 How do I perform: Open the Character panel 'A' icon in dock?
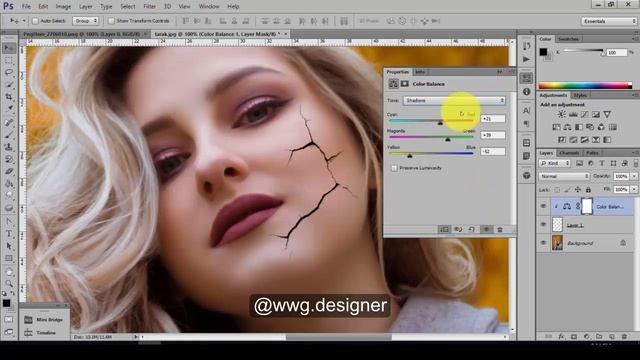[x=527, y=111]
